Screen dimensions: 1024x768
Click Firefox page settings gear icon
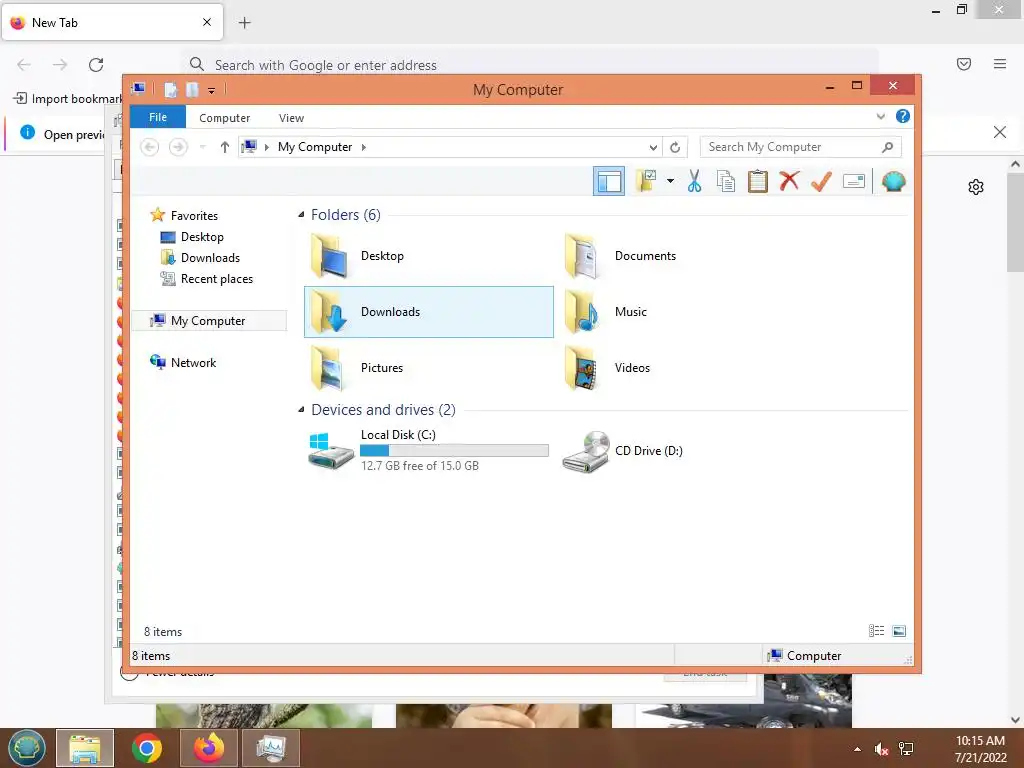pyautogui.click(x=976, y=187)
